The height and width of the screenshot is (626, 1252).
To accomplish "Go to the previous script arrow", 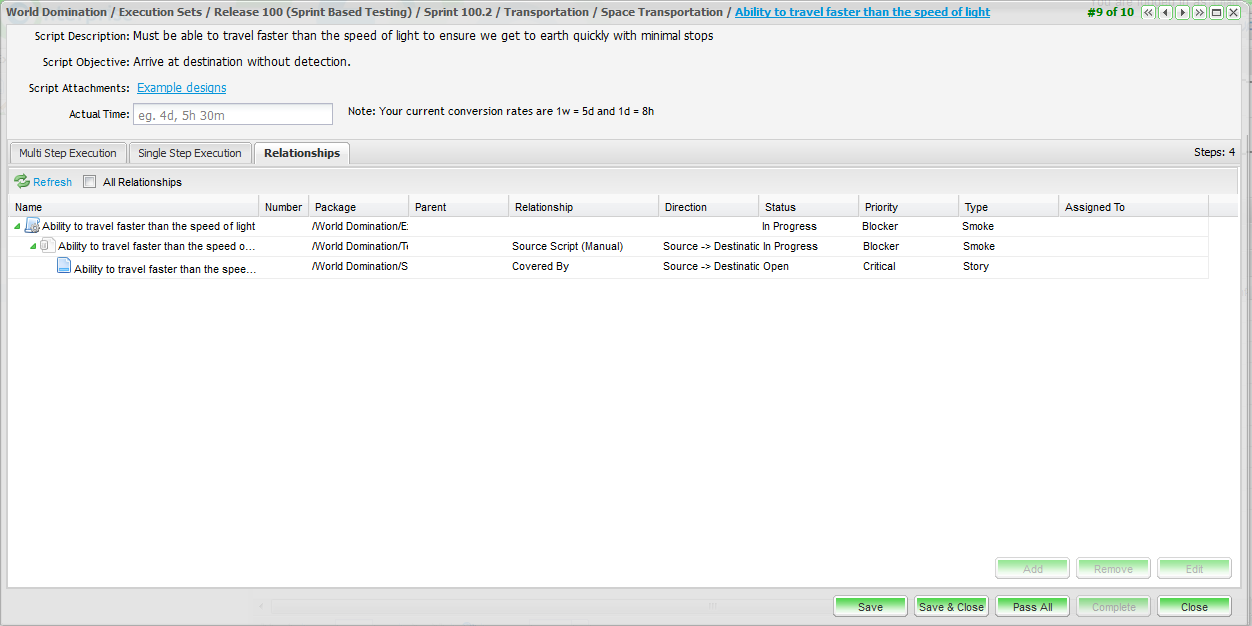I will tap(1166, 12).
